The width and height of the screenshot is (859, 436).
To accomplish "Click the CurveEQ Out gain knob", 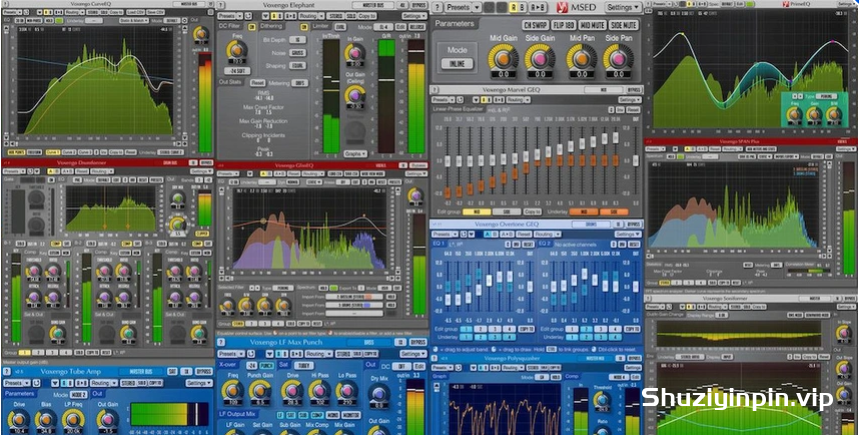I will click(x=201, y=34).
